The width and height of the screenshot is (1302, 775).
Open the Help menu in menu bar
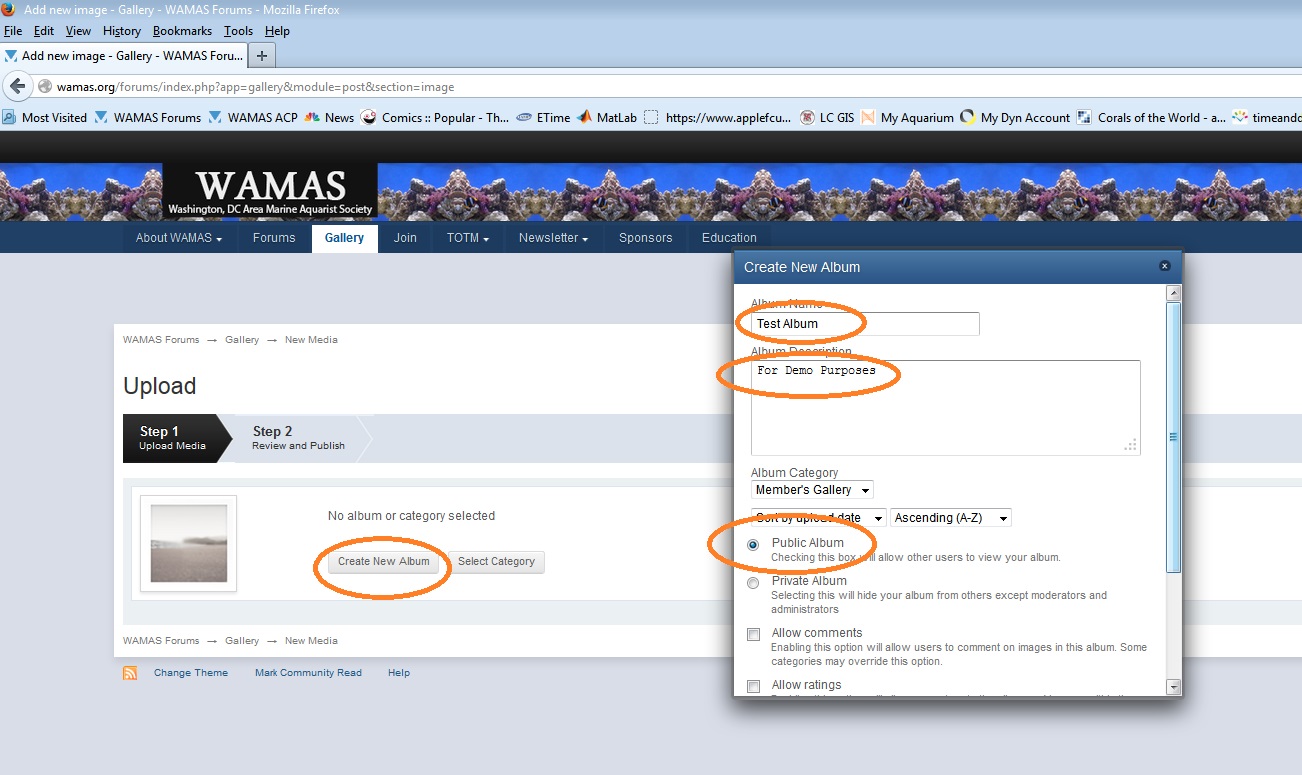click(277, 31)
